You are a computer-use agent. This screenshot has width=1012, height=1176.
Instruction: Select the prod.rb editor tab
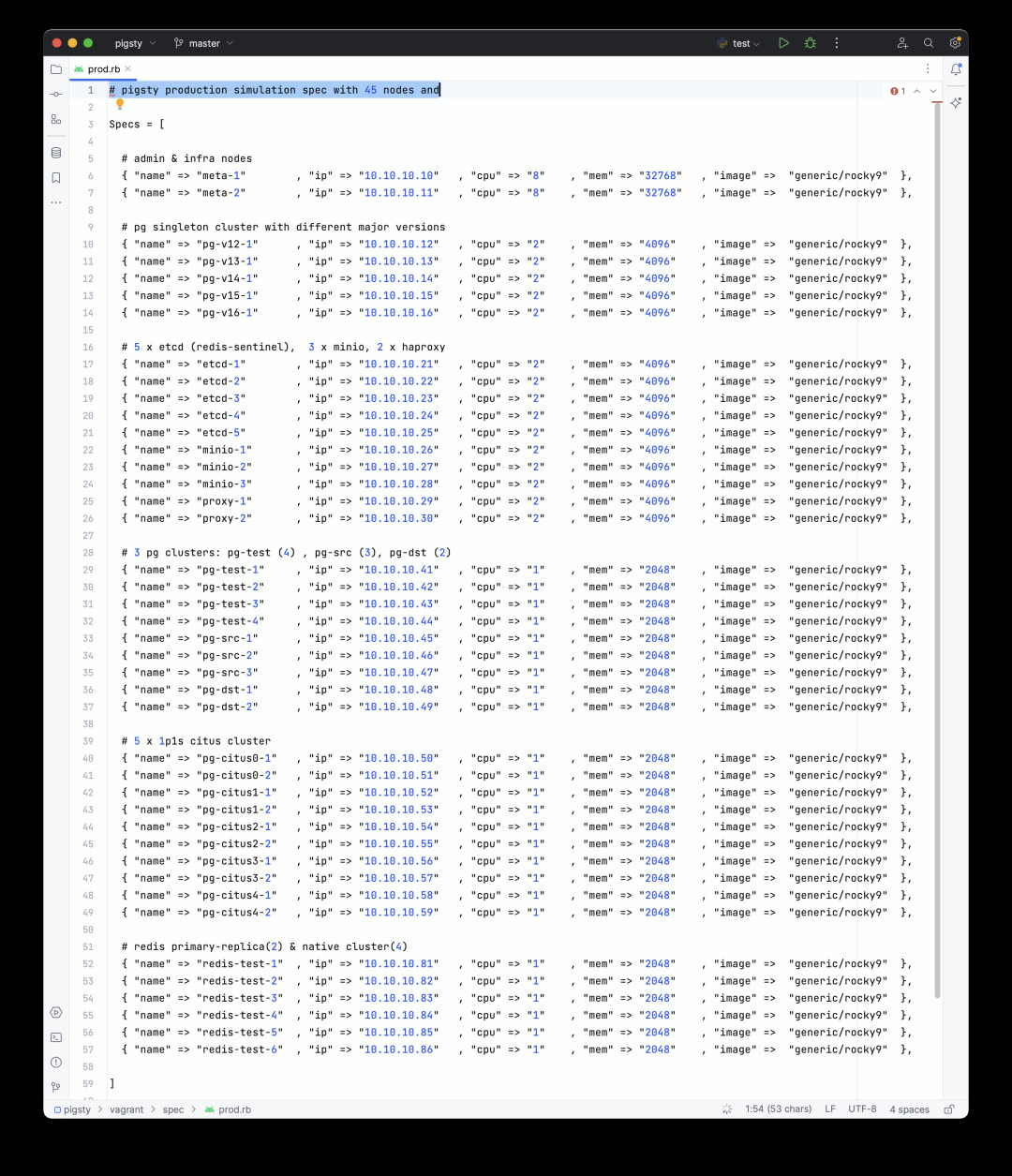click(x=103, y=69)
